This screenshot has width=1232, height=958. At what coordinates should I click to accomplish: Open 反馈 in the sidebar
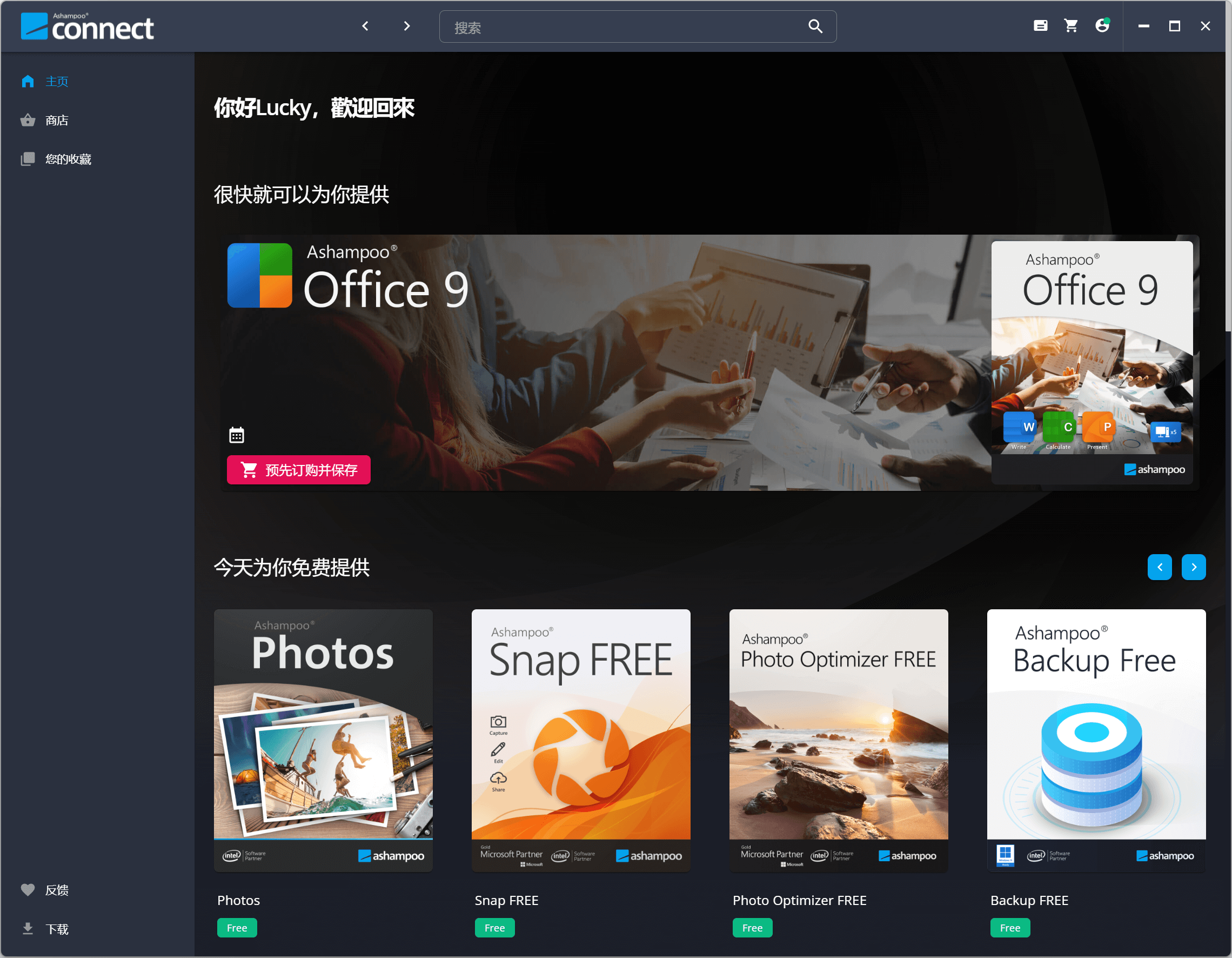pos(57,890)
